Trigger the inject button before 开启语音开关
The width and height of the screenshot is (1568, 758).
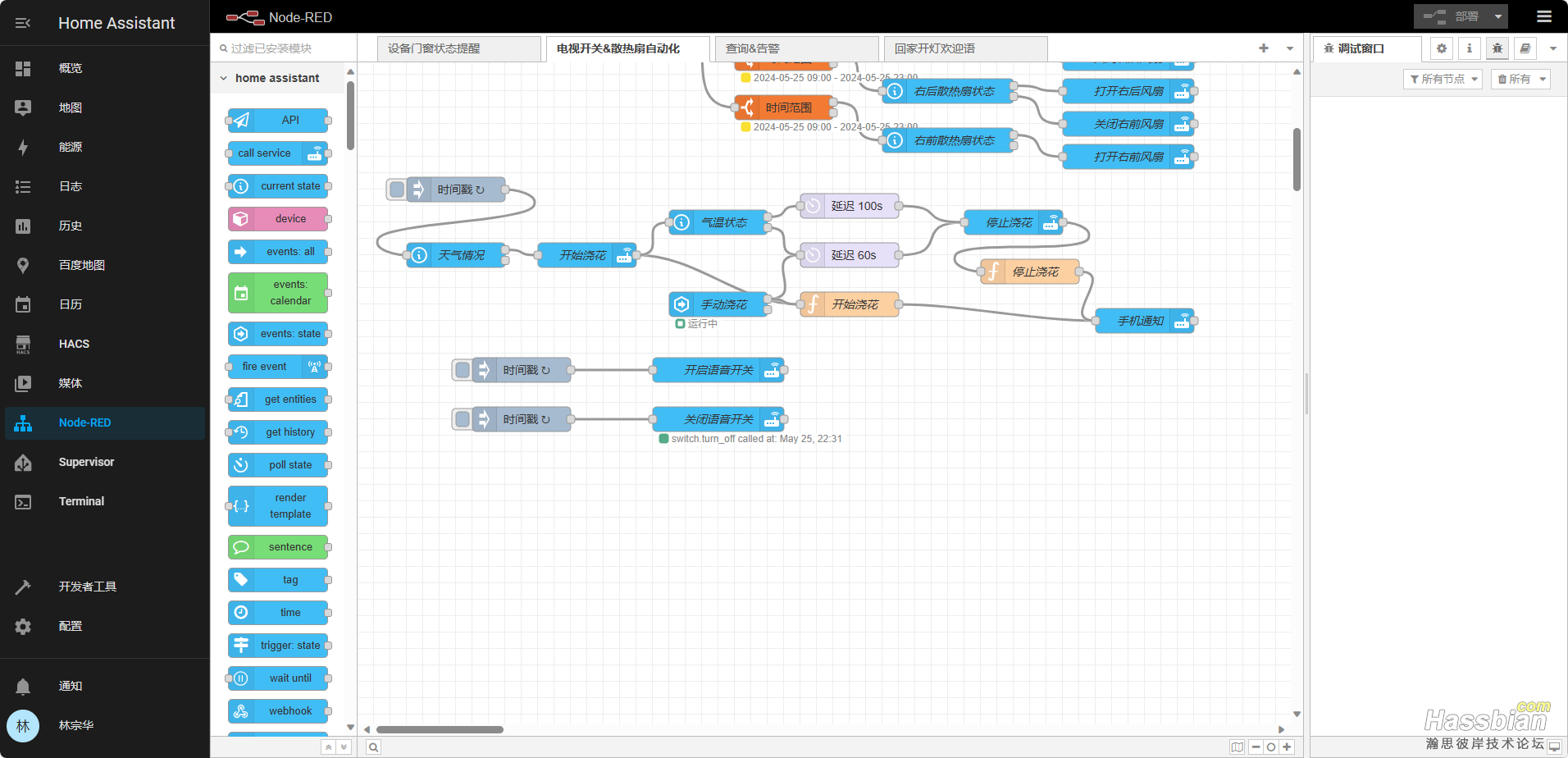coord(463,370)
